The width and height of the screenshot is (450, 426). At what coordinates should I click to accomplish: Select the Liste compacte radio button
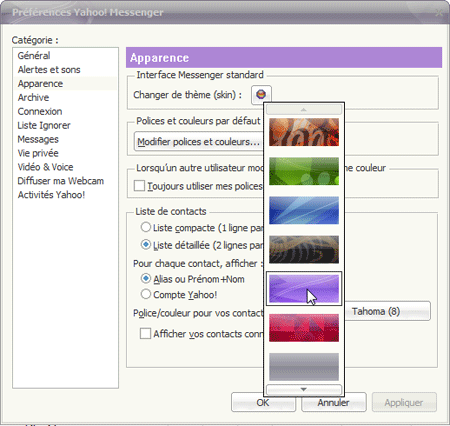pyautogui.click(x=146, y=227)
